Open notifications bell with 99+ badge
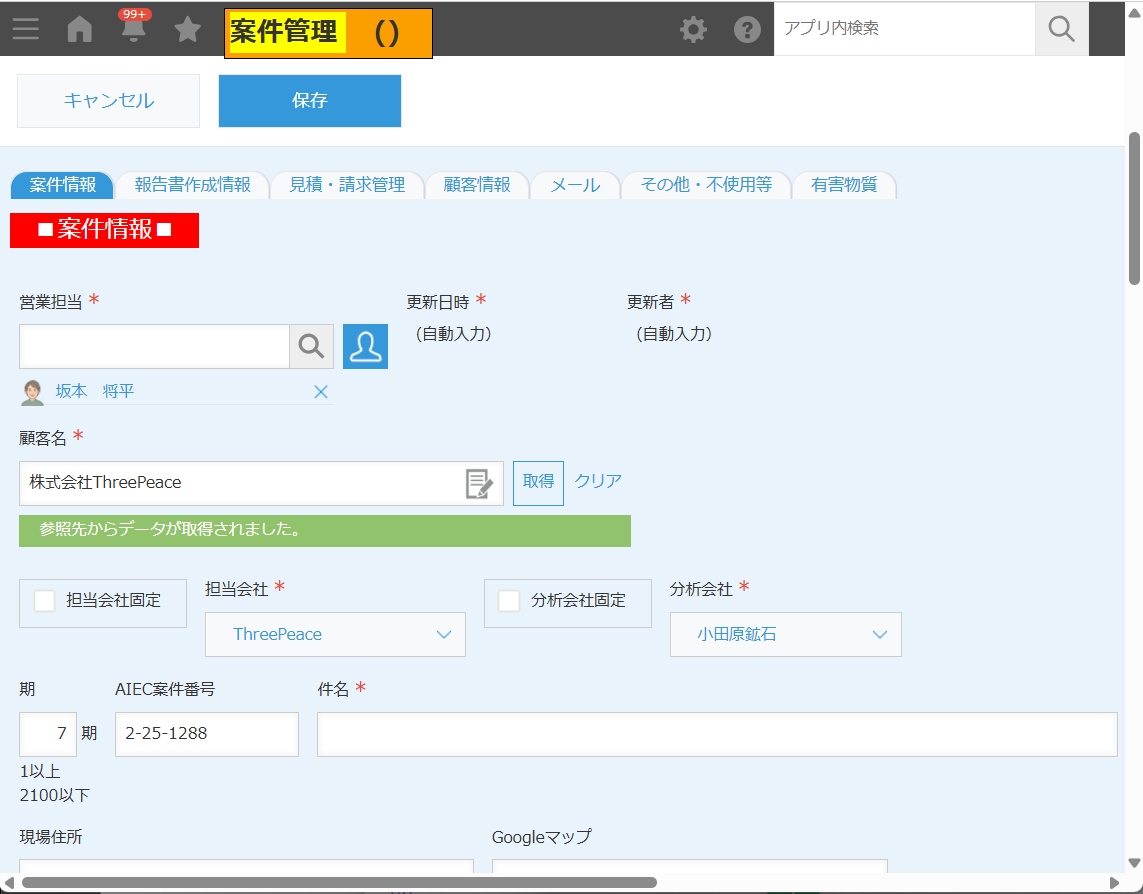Viewport: 1143px width, 894px height. point(133,29)
